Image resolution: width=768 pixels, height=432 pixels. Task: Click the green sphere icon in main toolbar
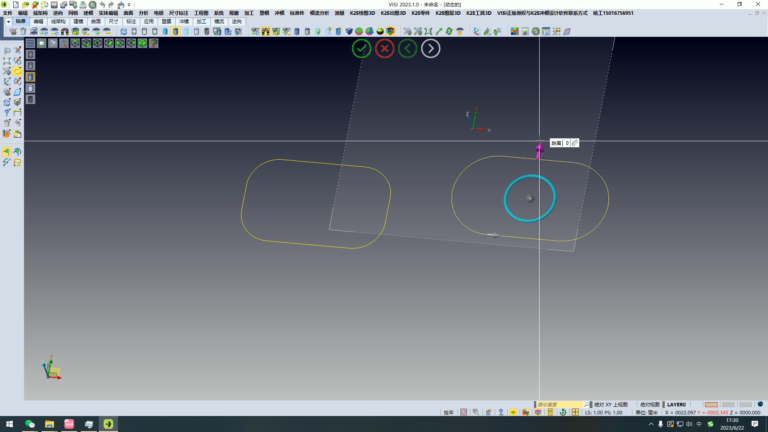tap(359, 31)
